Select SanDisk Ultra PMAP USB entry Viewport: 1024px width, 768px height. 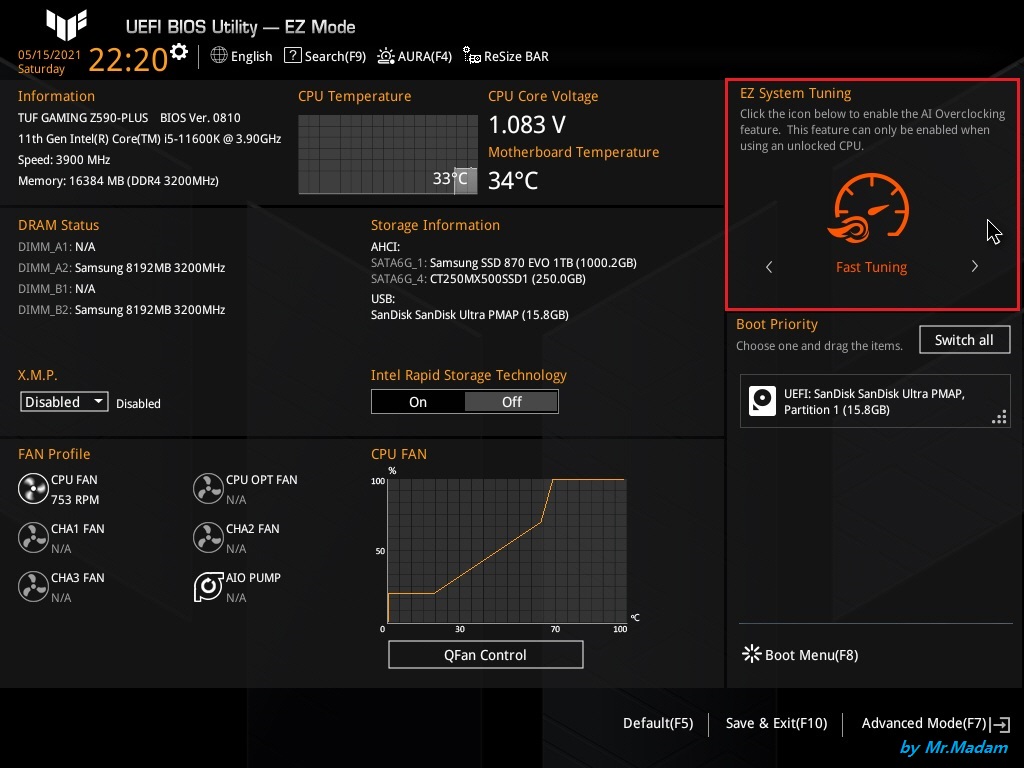[470, 315]
